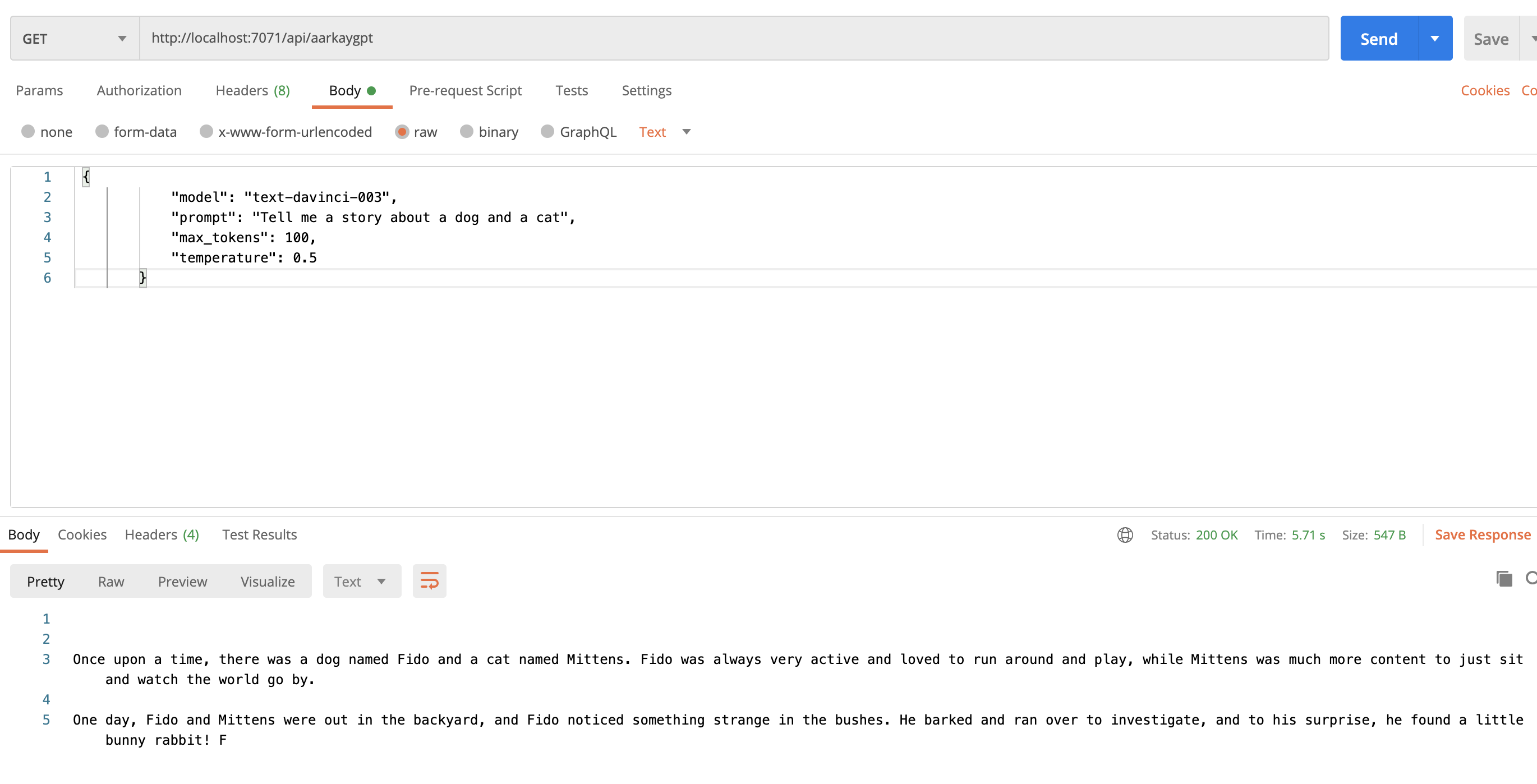1537x784 pixels.
Task: Send the request with the Send button
Action: (1379, 38)
